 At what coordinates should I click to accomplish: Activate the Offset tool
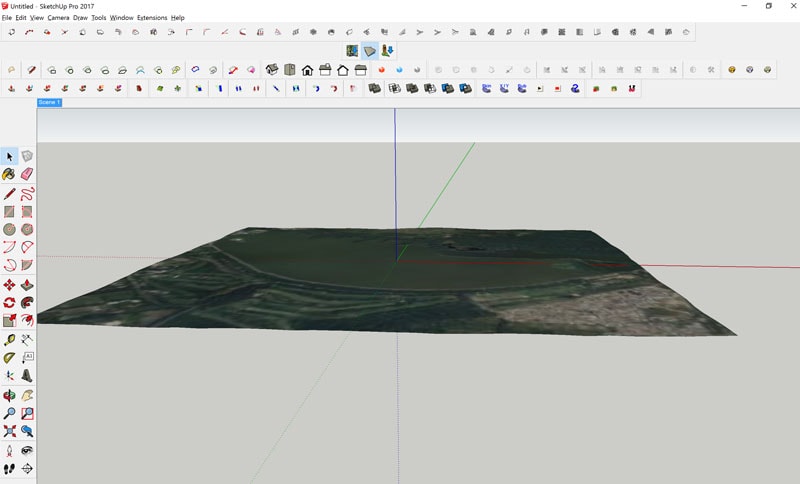pyautogui.click(x=27, y=320)
